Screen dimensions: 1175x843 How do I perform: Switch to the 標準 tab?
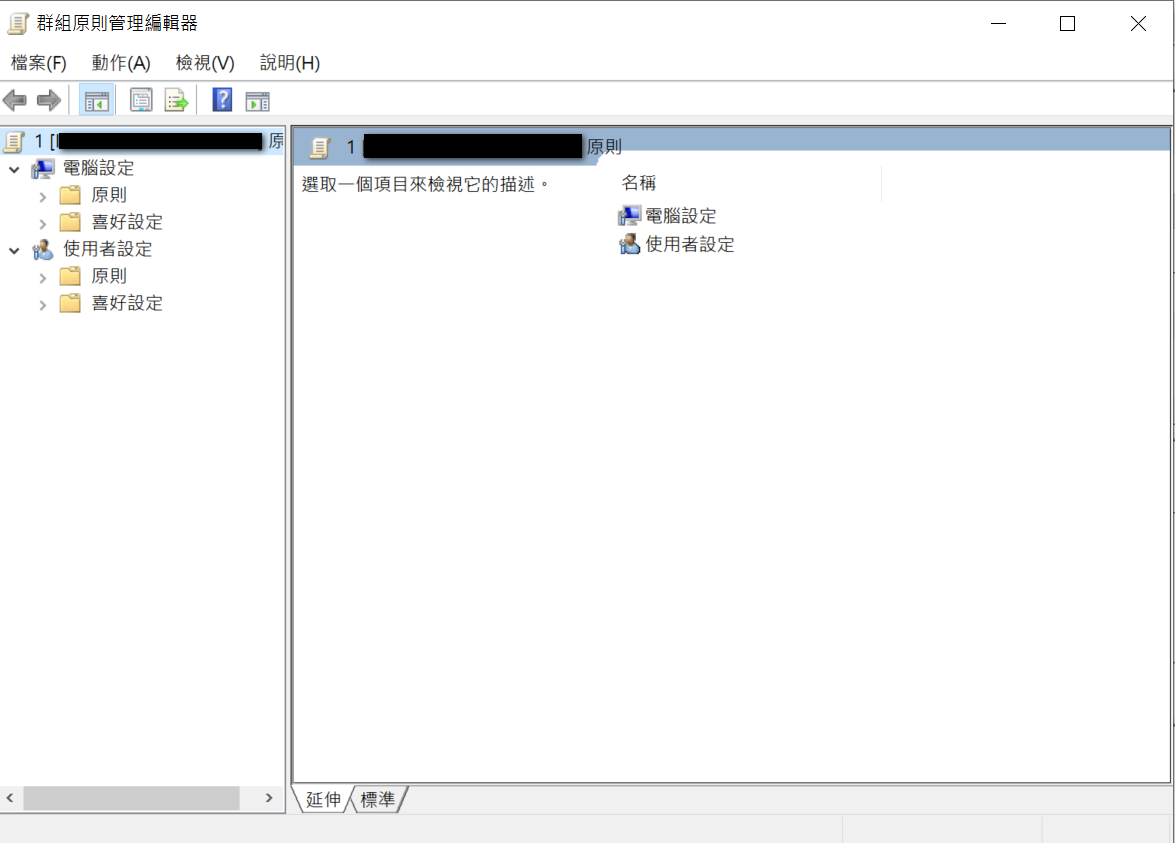pyautogui.click(x=378, y=800)
